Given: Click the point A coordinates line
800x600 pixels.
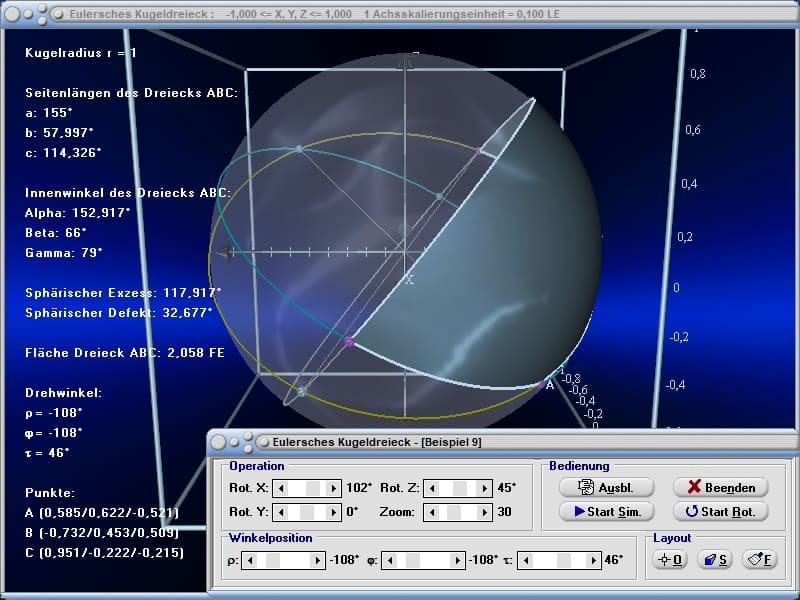Looking at the screenshot, I should (102, 513).
